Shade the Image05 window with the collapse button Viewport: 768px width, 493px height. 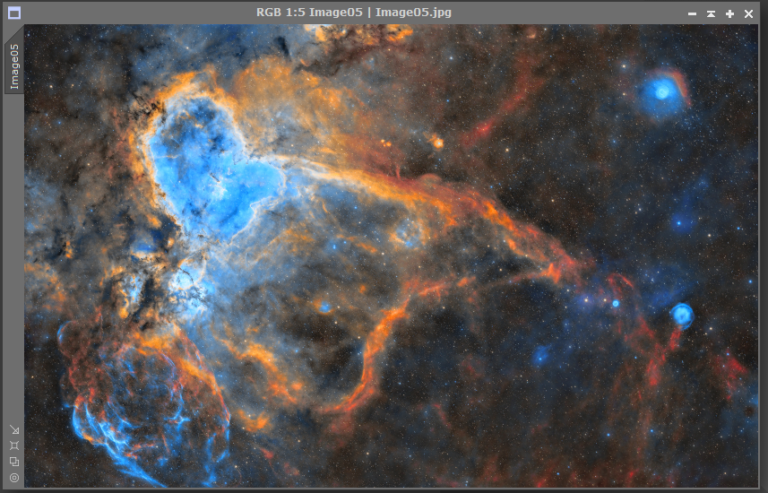(711, 14)
